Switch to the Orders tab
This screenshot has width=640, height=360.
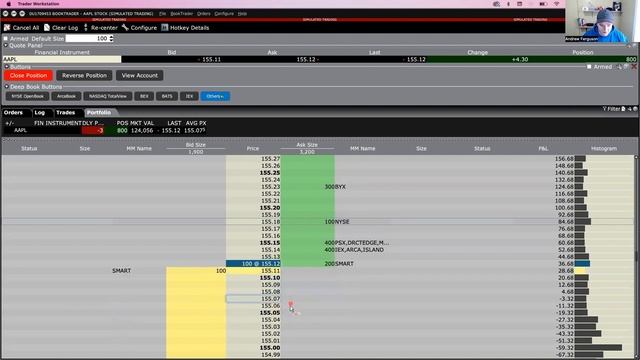pos(13,112)
